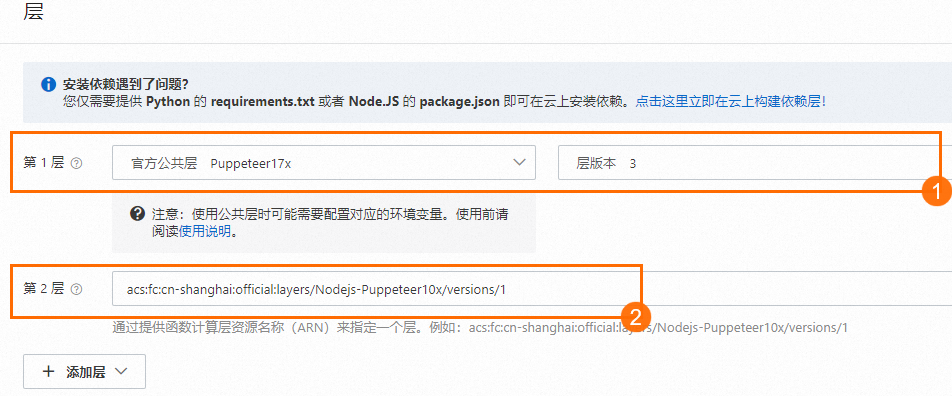
Task: Open the 点击这里立即在云上构建依赖层 link
Action: pos(730,101)
